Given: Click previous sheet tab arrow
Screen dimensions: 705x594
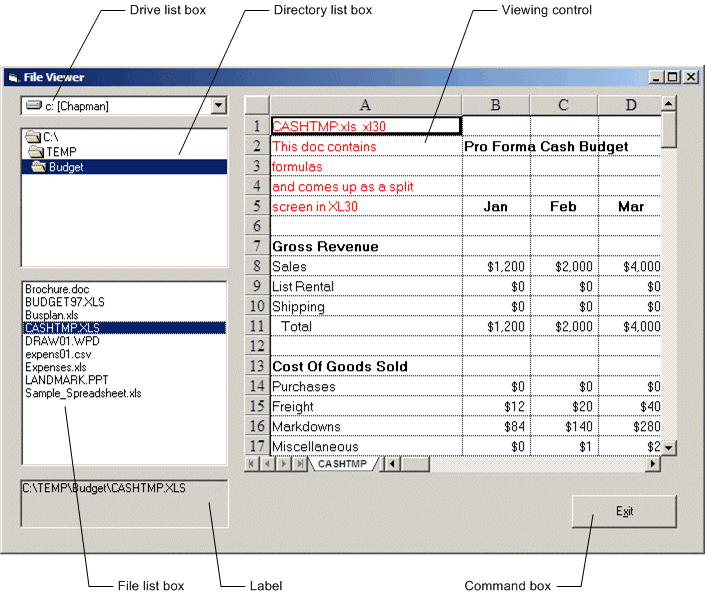Looking at the screenshot, I should pyautogui.click(x=267, y=464).
